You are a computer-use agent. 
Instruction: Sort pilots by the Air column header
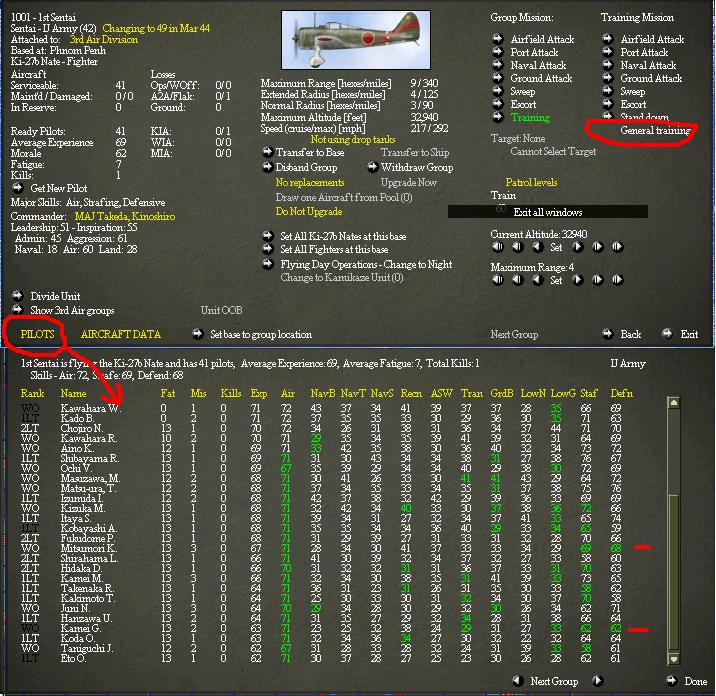point(288,393)
